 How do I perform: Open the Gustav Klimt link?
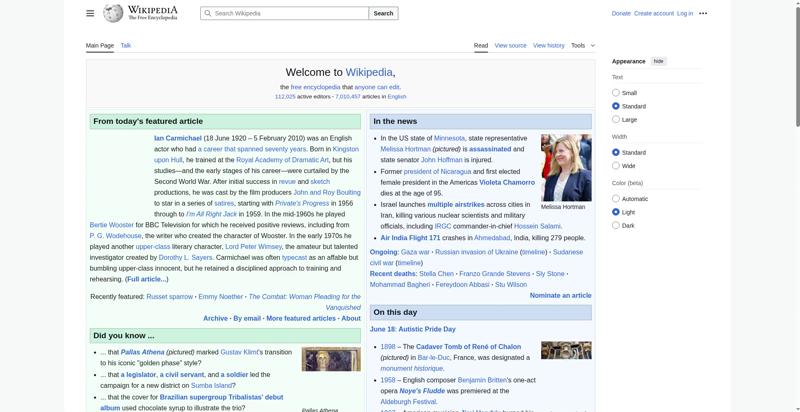(239, 352)
